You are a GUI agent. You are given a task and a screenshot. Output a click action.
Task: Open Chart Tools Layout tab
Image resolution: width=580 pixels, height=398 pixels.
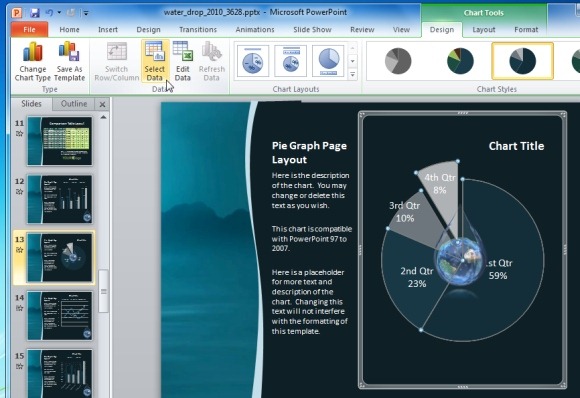point(484,30)
